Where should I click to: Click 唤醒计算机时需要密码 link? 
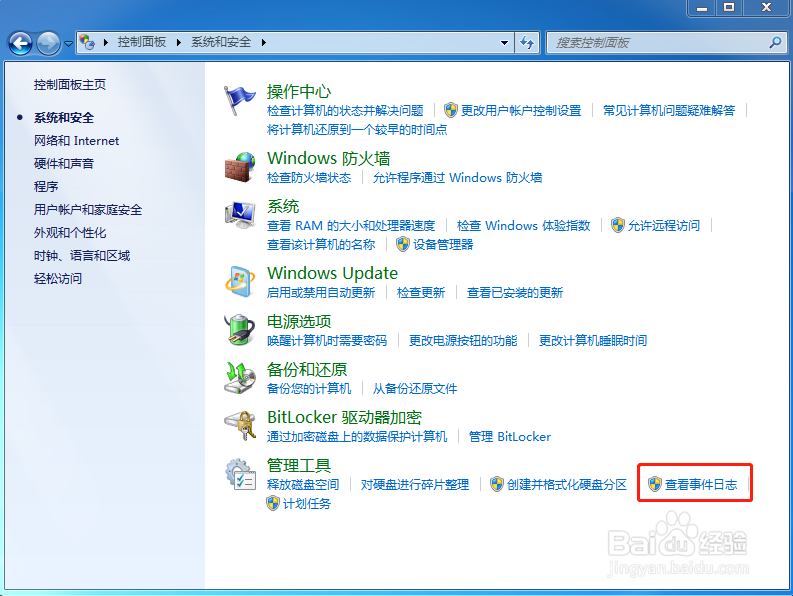(327, 340)
